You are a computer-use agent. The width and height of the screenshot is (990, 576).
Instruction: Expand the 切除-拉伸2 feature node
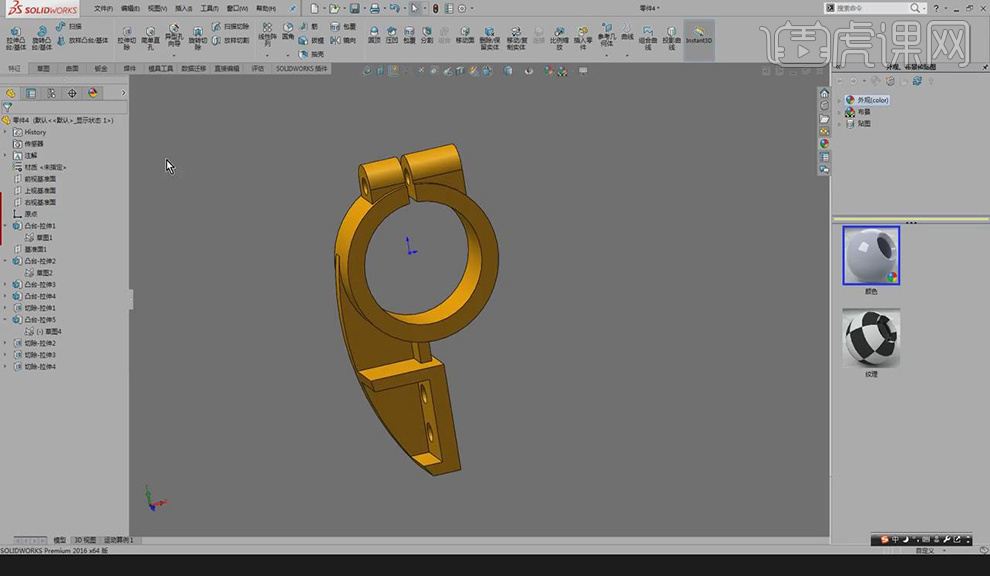point(6,343)
